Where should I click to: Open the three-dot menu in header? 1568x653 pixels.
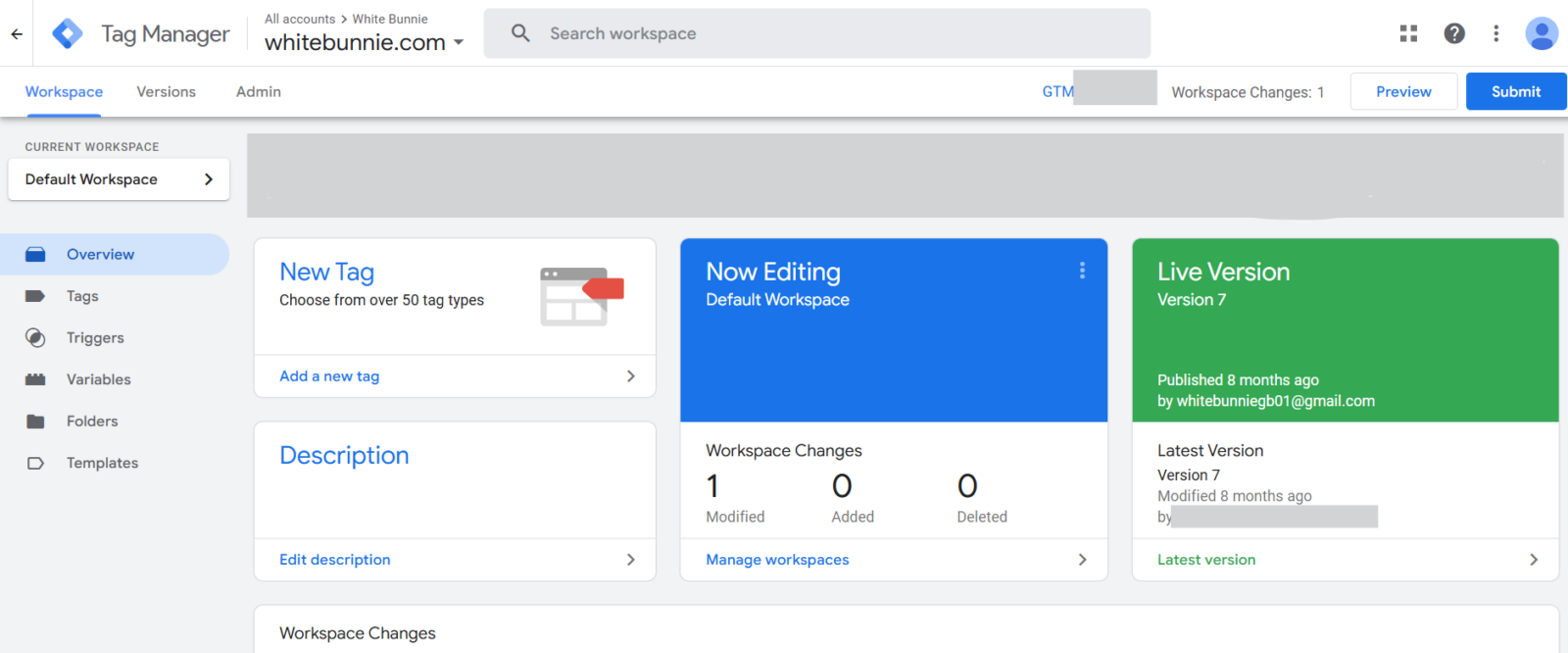point(1495,33)
